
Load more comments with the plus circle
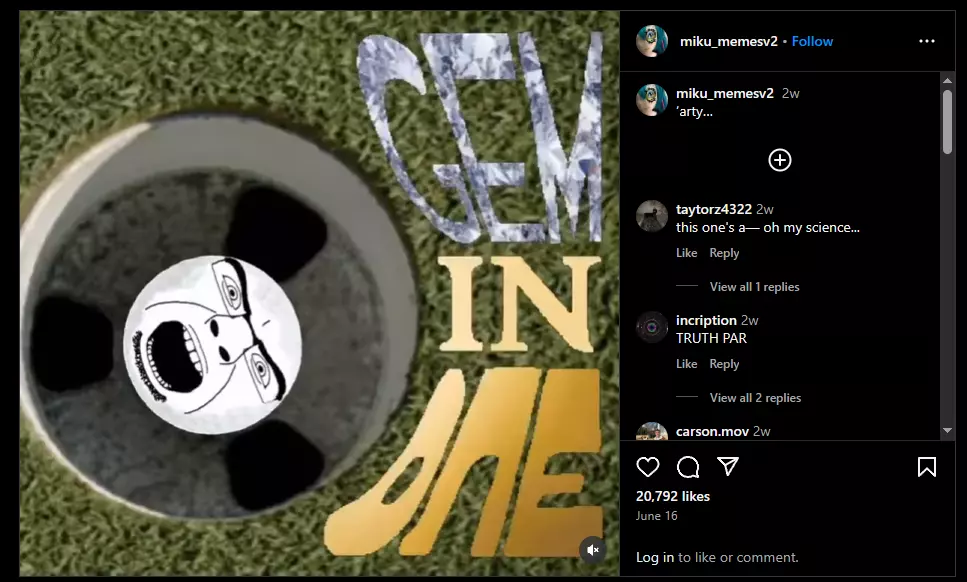pyautogui.click(x=780, y=160)
